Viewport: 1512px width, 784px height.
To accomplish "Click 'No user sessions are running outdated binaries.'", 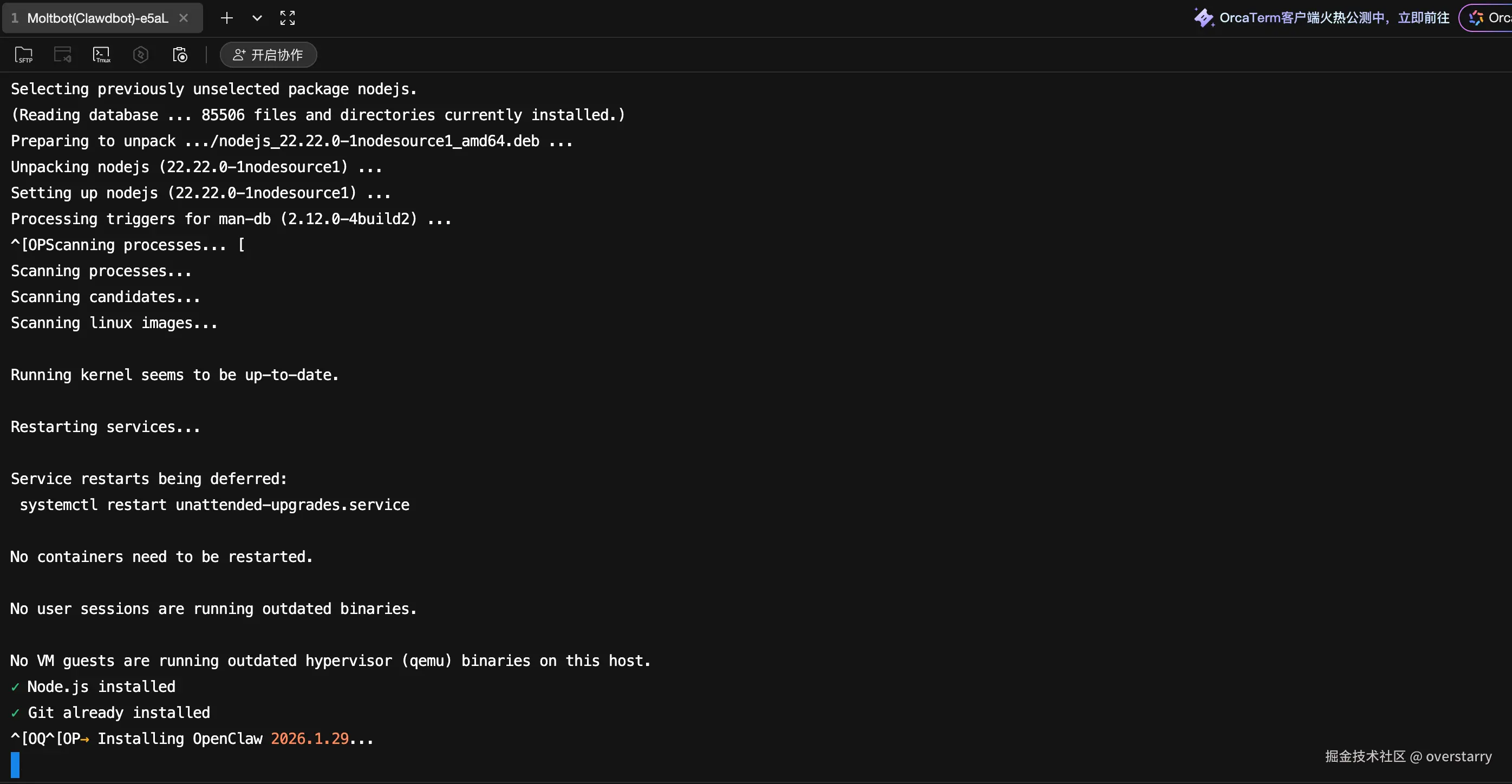I will (214, 609).
